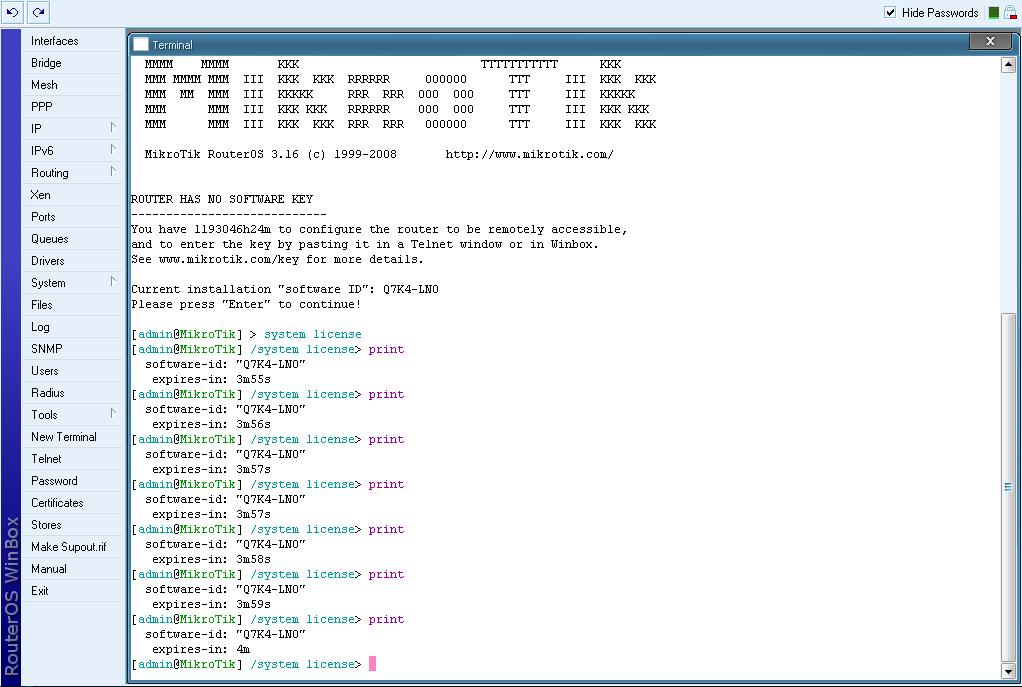Open Certificates in the sidebar
Viewport: 1022px width, 687px height.
(x=74, y=503)
